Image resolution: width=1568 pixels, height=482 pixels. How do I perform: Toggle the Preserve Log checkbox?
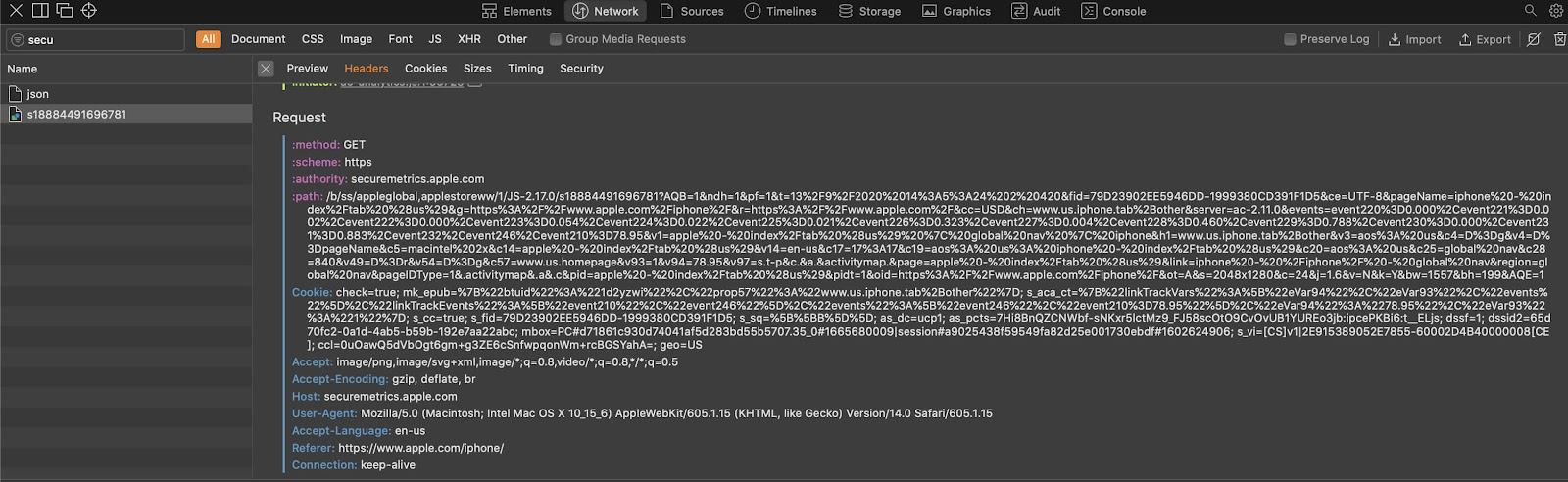[x=1290, y=39]
